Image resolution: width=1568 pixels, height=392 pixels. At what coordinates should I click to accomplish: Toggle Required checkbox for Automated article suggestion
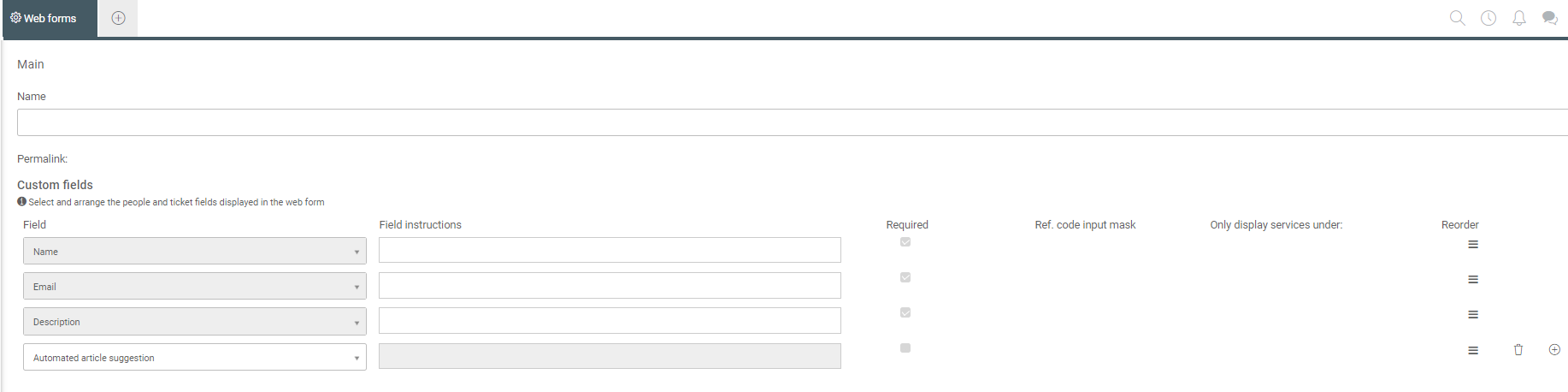(x=905, y=347)
